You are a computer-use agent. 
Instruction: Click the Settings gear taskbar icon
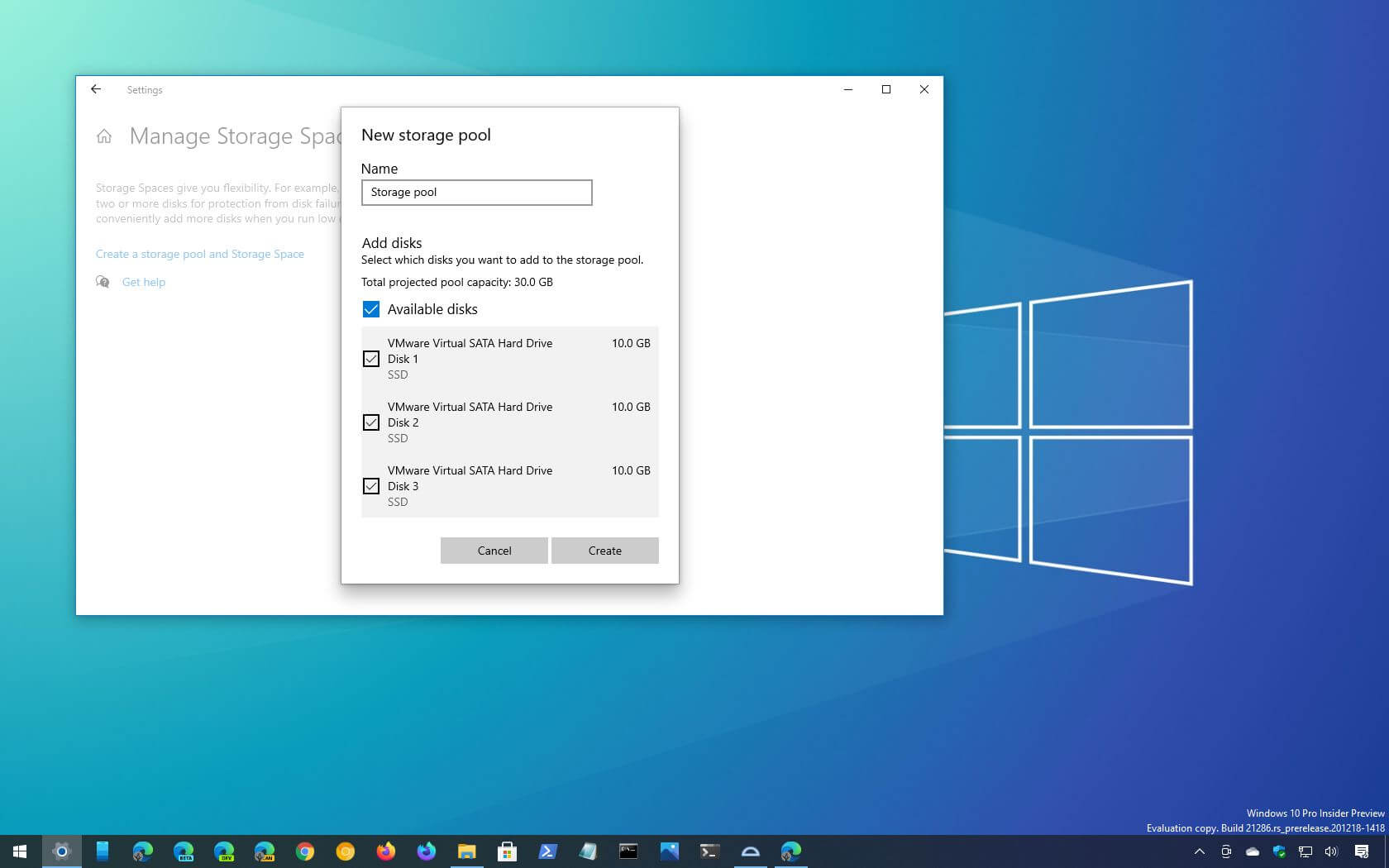[x=61, y=851]
